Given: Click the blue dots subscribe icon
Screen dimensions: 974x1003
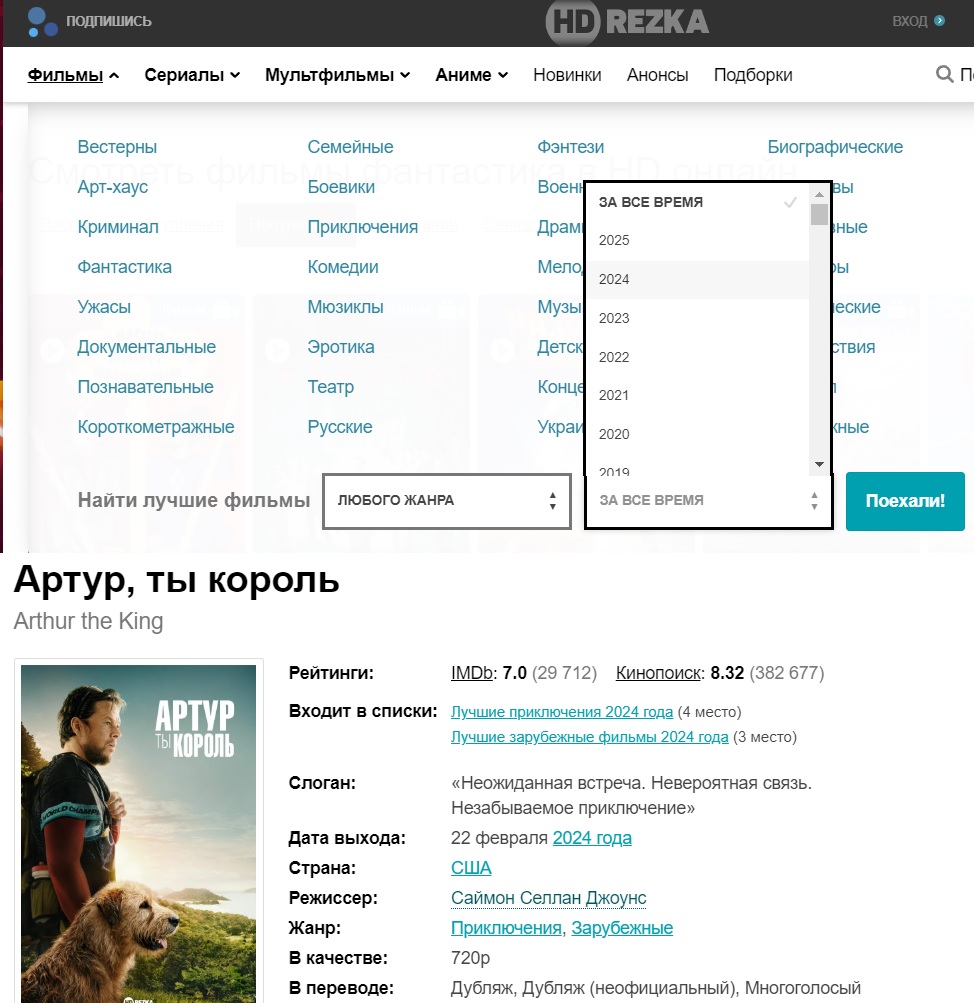Looking at the screenshot, I should [42, 22].
